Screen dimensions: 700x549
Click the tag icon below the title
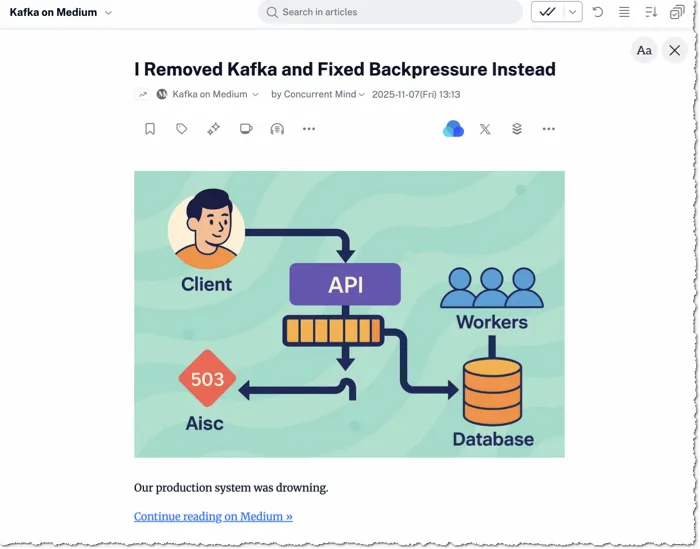point(182,129)
